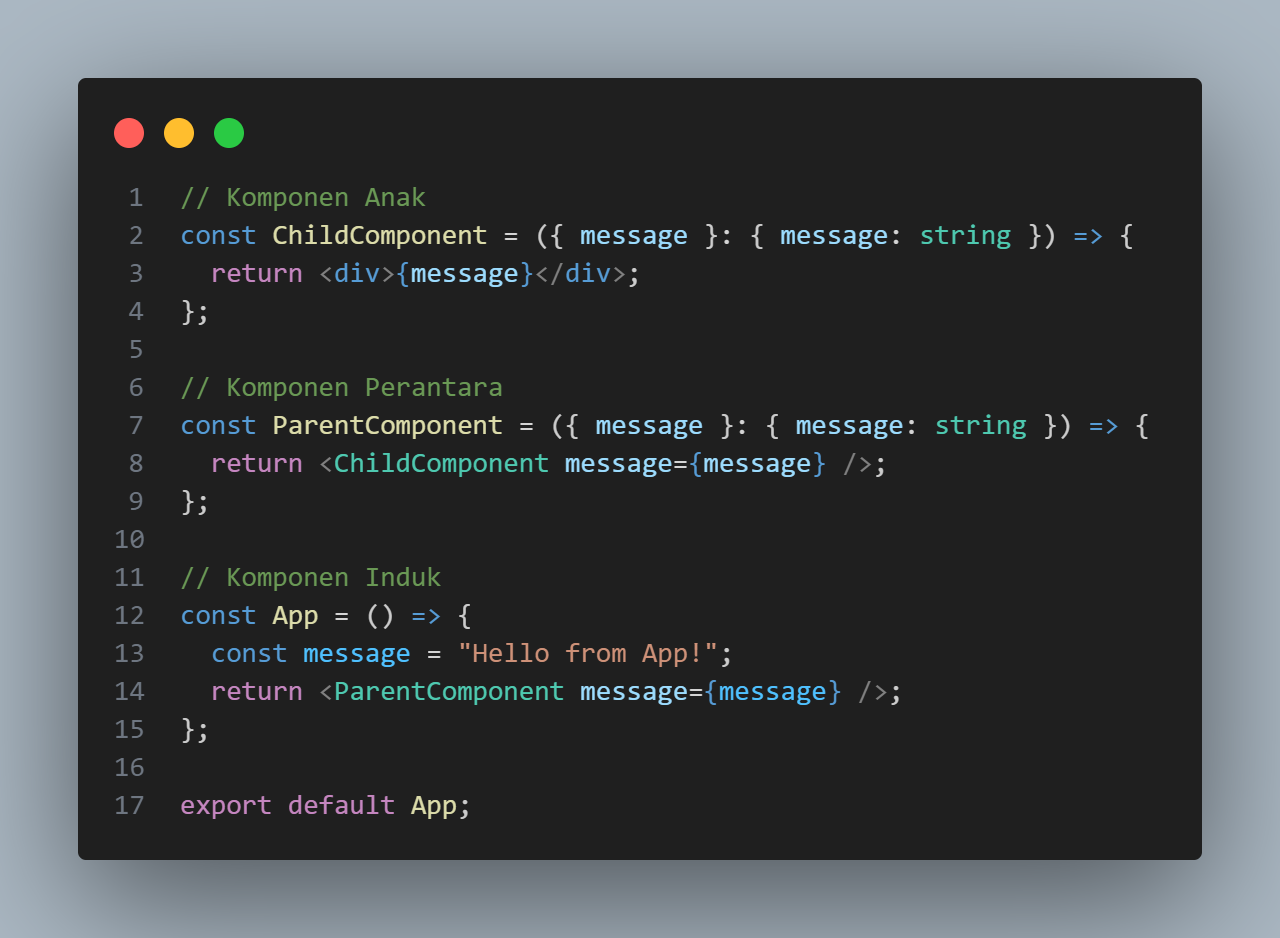Screen dimensions: 1280x938
Task: Click the green maximize dot
Action: 229,133
